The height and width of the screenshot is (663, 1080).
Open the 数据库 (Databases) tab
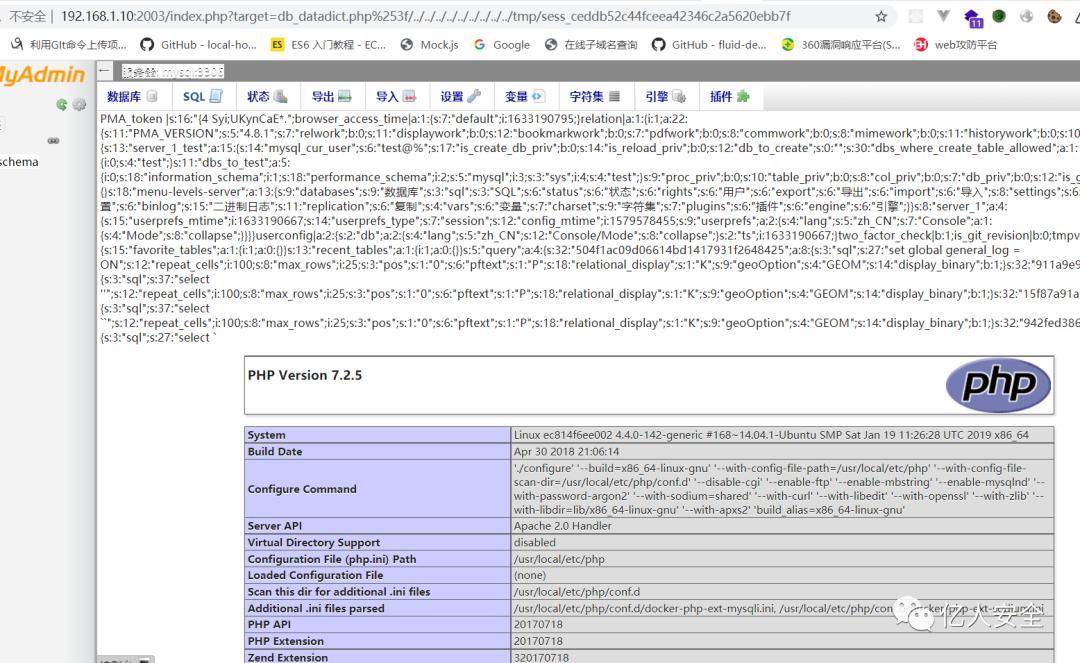tap(132, 97)
